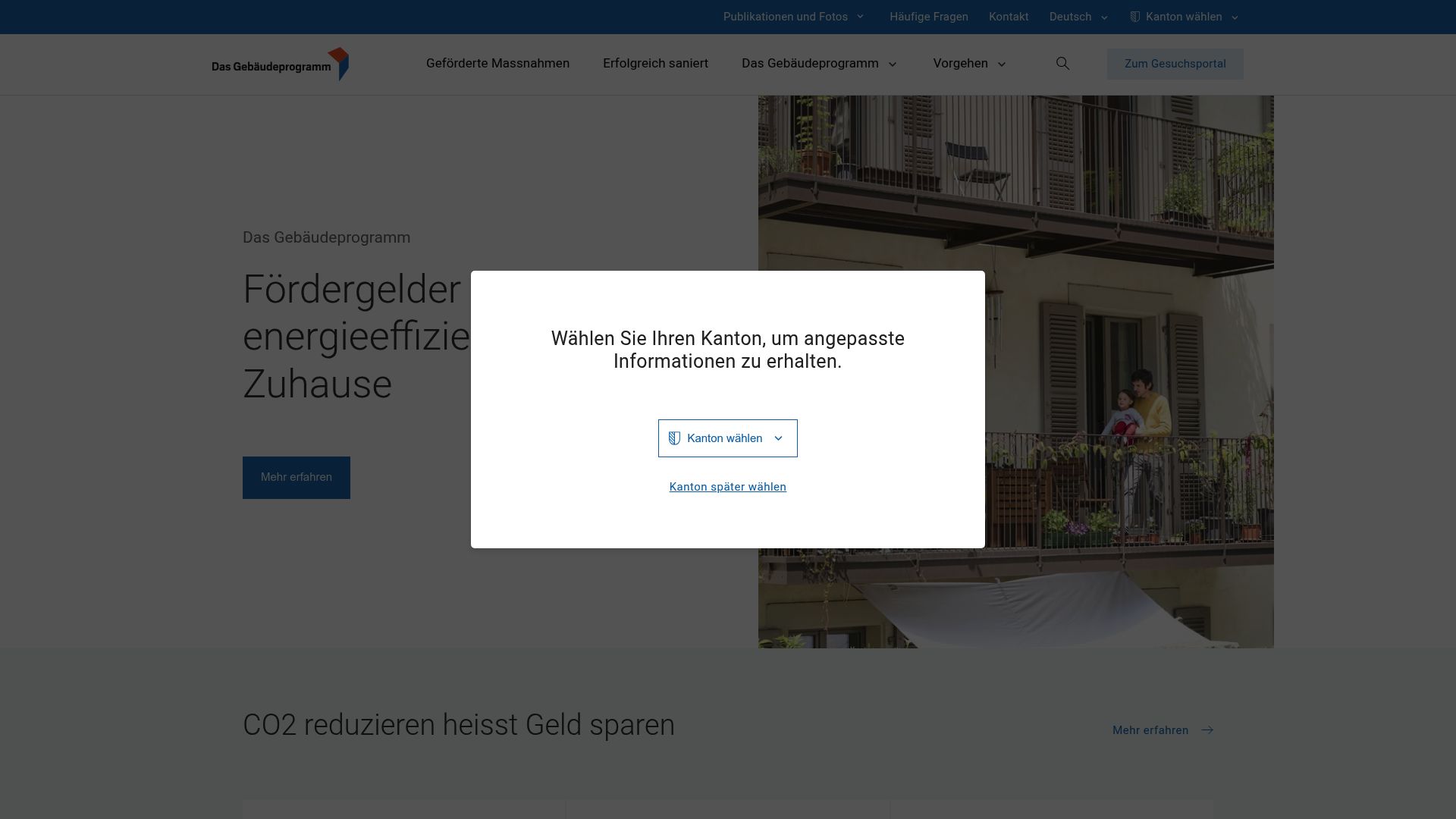Open the Deutsch language dropdown
Screen dimensions: 1456x819
1078,17
